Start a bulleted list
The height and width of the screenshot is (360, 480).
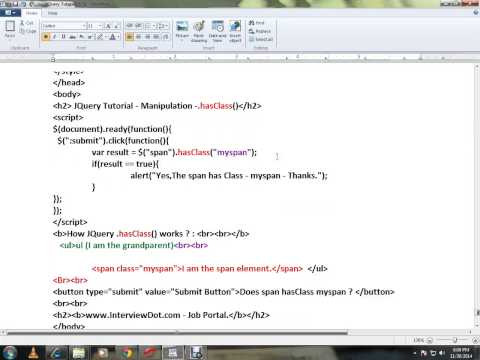(x=148, y=26)
